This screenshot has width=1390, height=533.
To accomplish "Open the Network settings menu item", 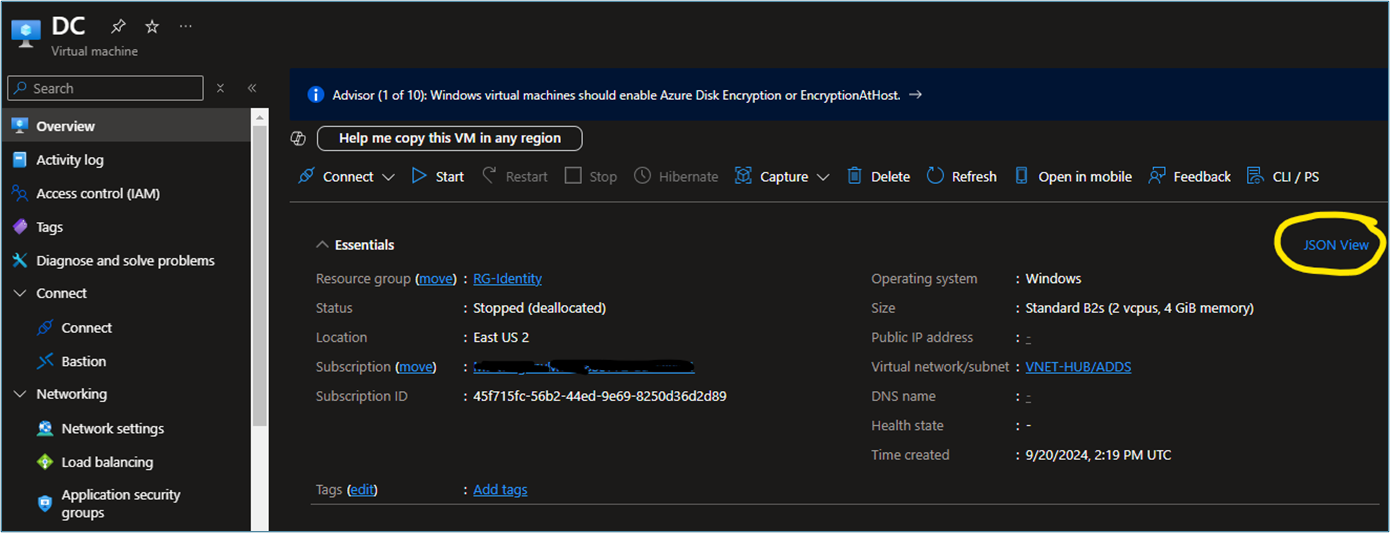I will [126, 428].
